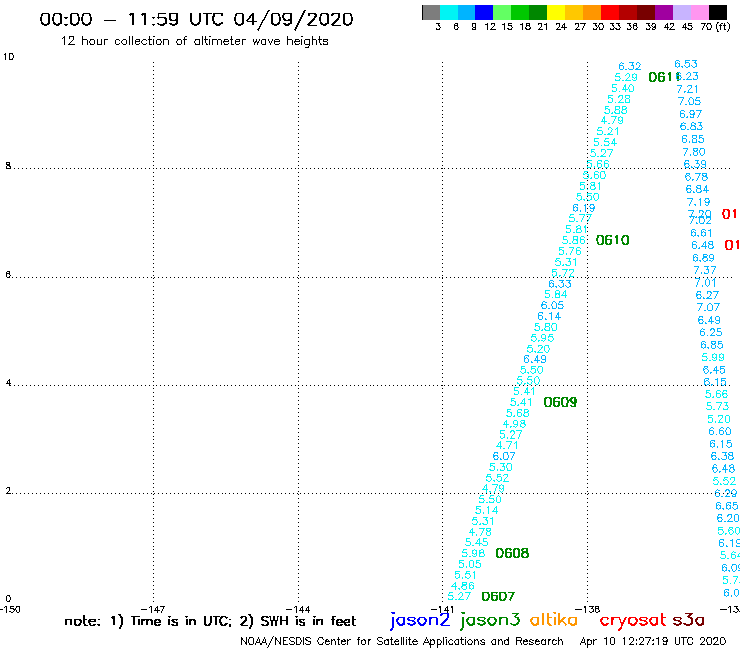Select wave height reading 5.54

tap(605, 143)
